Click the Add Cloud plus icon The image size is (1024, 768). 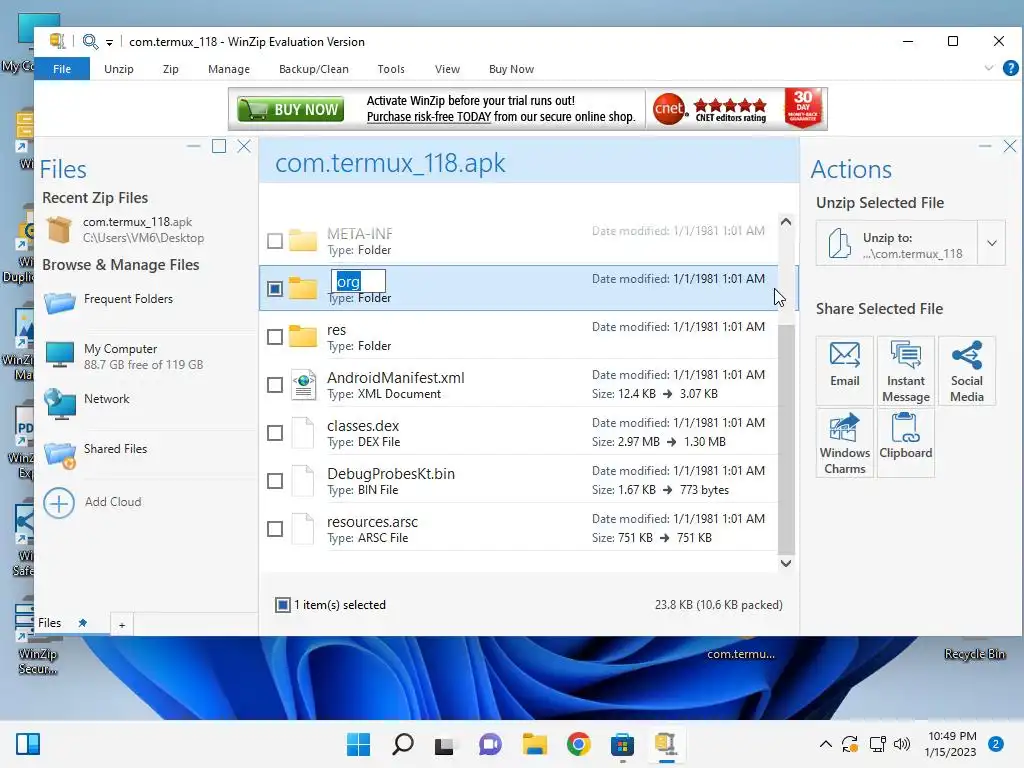[59, 503]
